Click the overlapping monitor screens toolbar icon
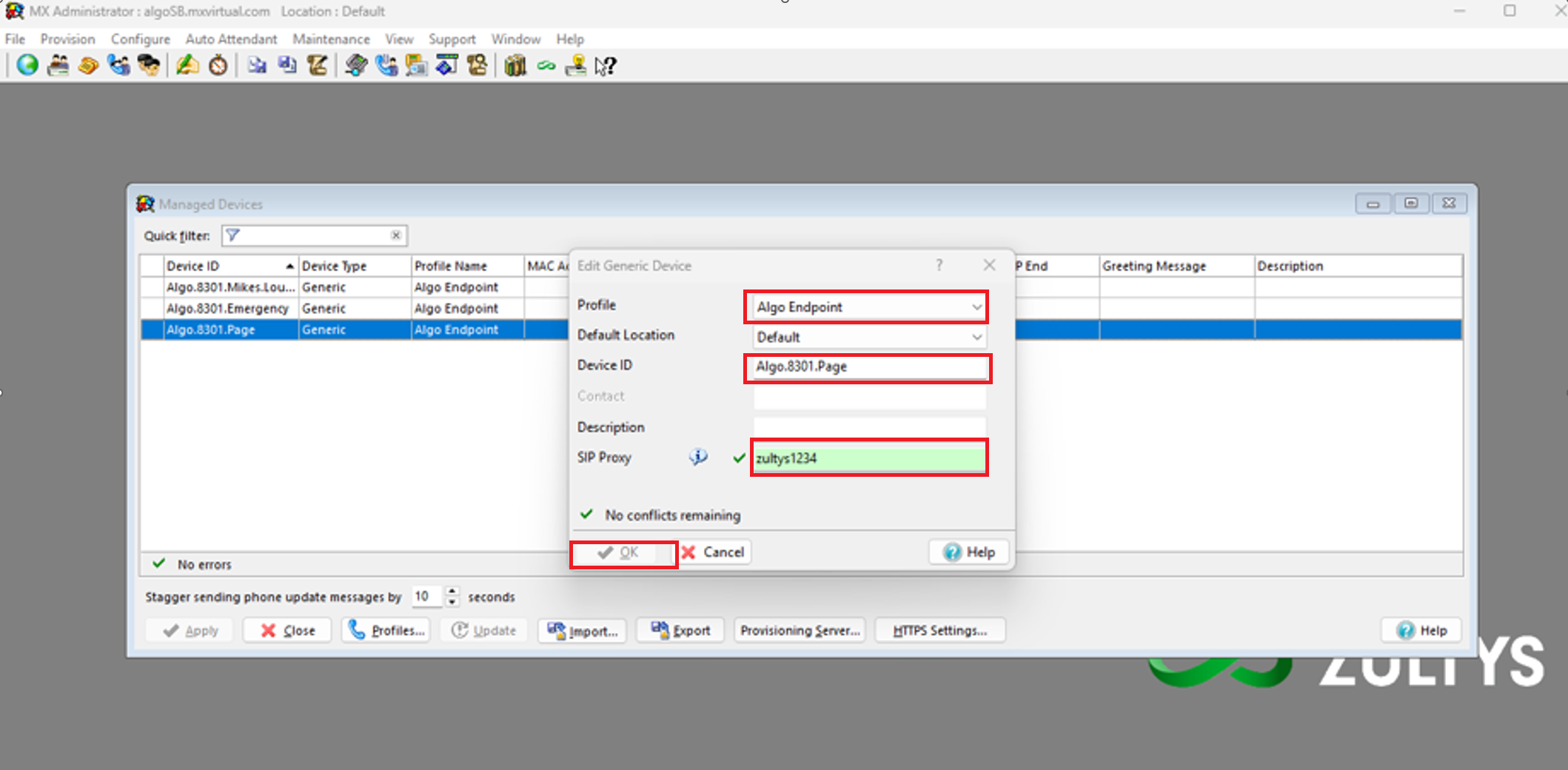This screenshot has width=1568, height=770. (x=417, y=65)
